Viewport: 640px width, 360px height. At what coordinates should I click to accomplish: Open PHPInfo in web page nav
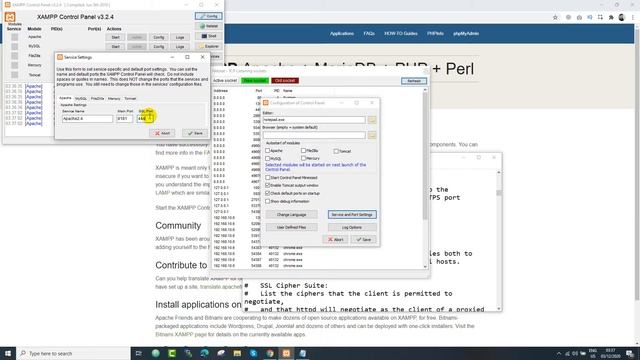pos(435,33)
